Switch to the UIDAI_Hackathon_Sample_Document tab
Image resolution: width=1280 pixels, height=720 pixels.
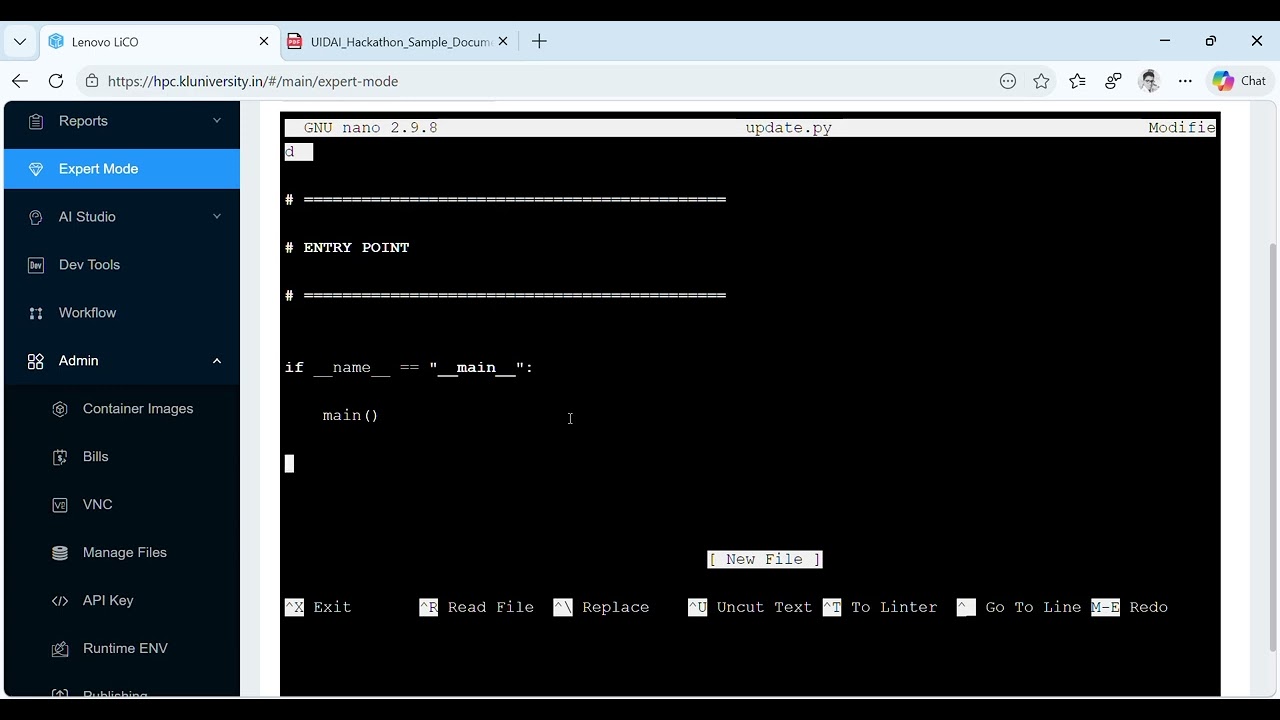point(398,41)
